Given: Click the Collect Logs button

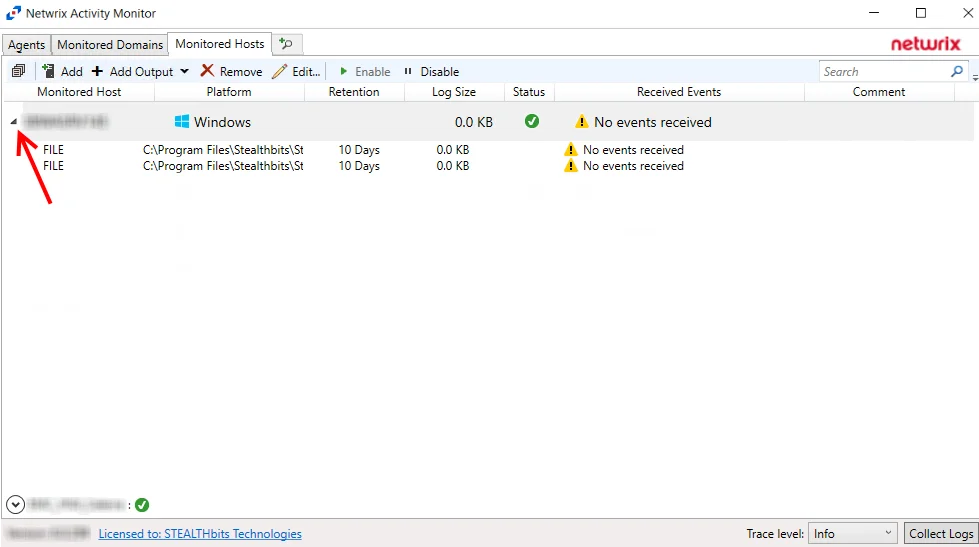Looking at the screenshot, I should pos(941,534).
